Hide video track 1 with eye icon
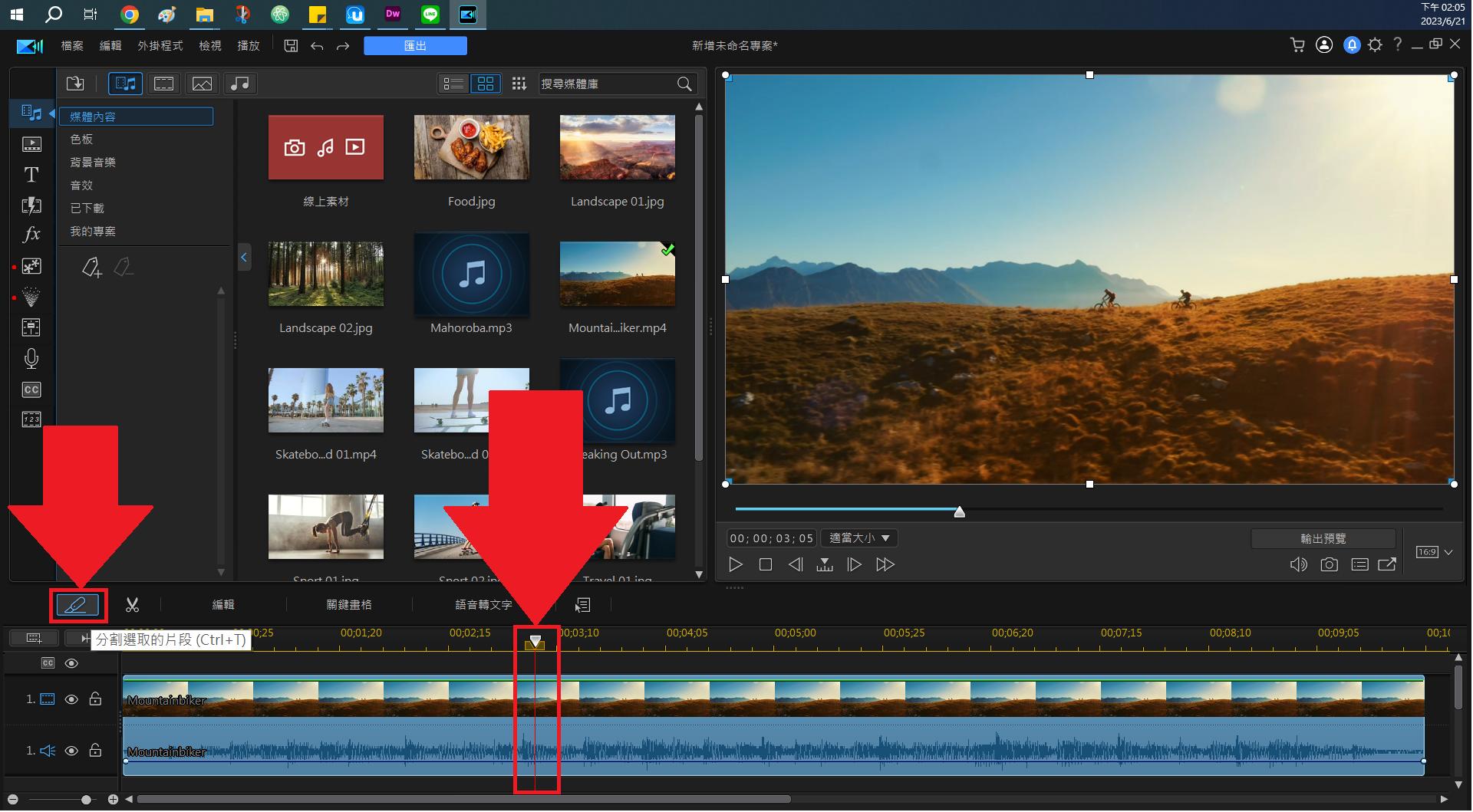 (x=71, y=699)
